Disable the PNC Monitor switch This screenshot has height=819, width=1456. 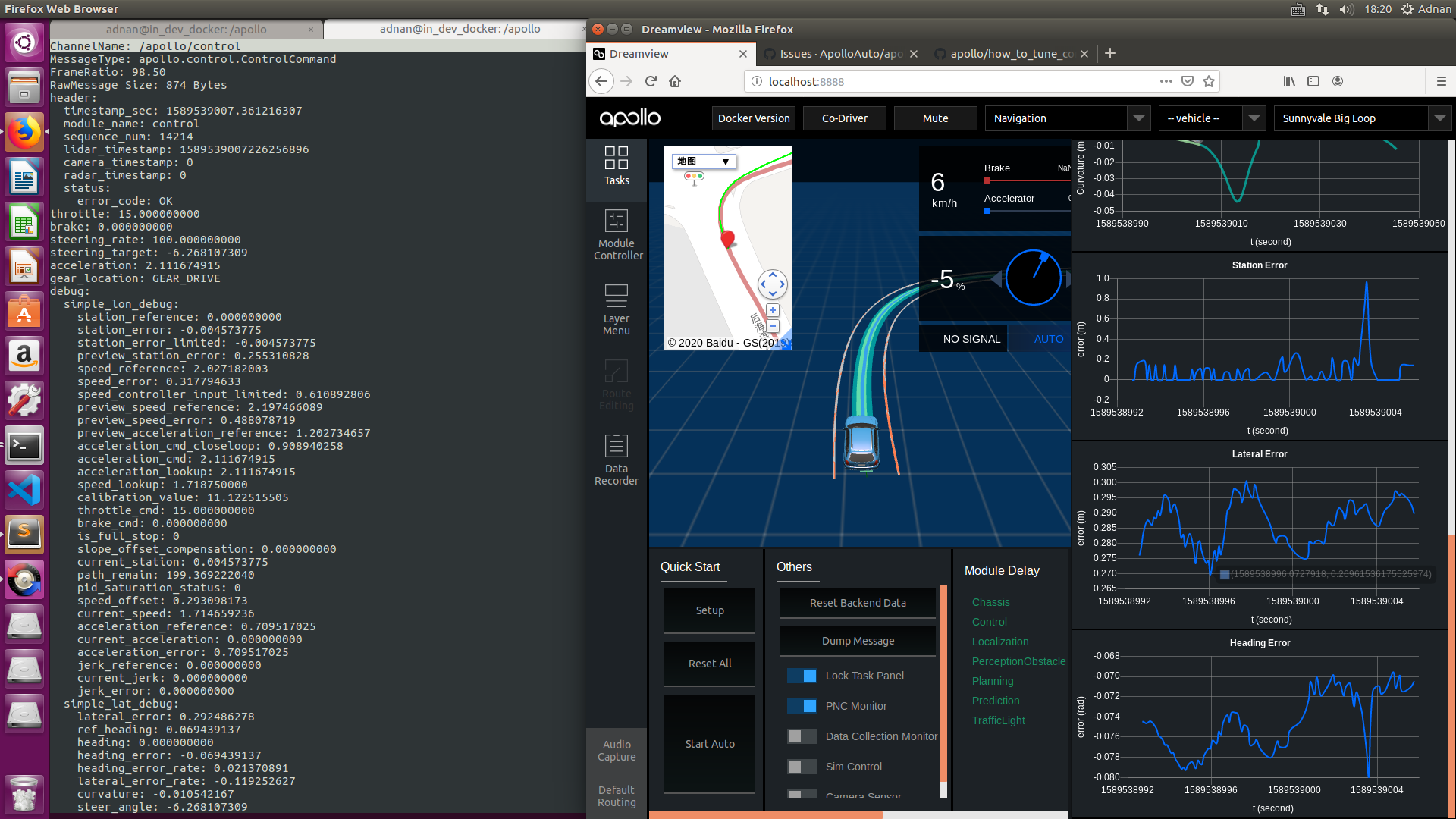(802, 706)
